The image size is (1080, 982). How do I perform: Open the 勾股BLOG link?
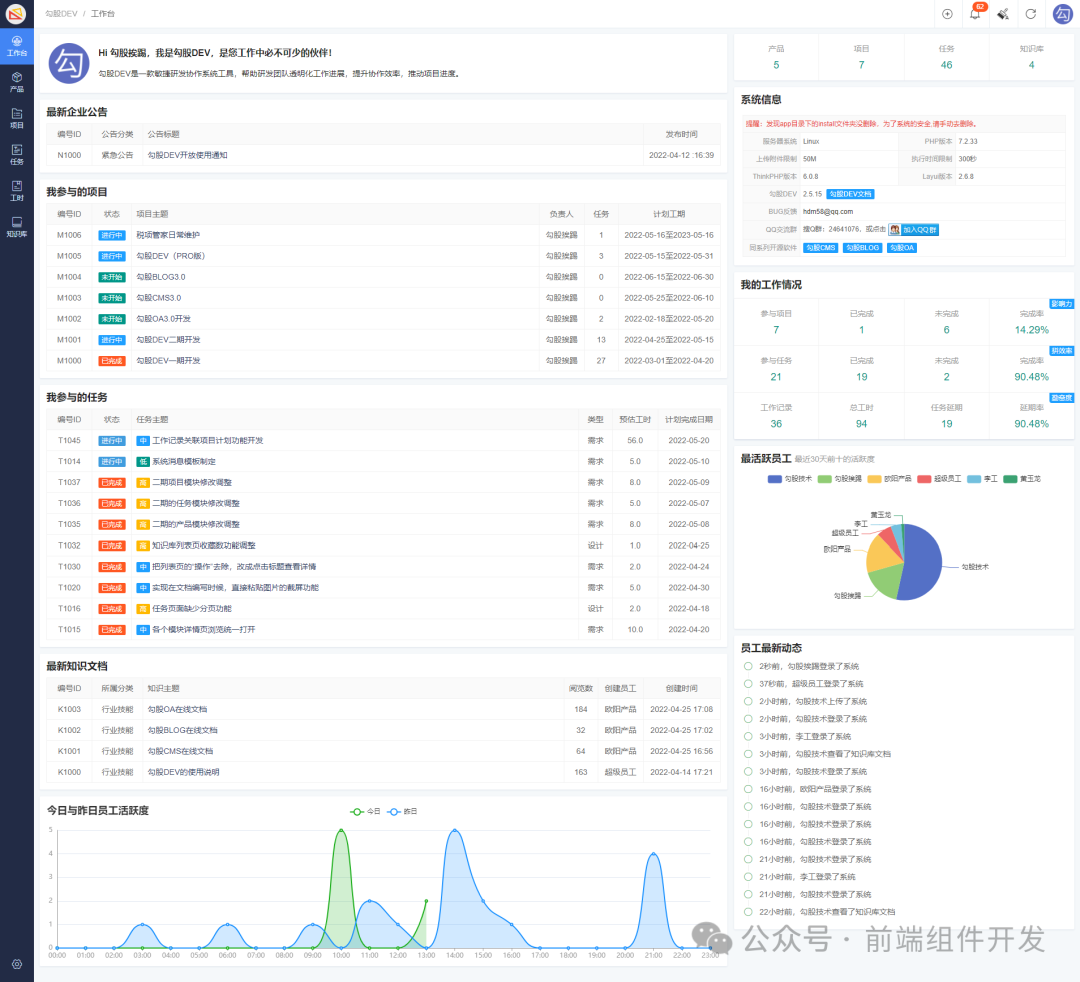click(x=863, y=248)
